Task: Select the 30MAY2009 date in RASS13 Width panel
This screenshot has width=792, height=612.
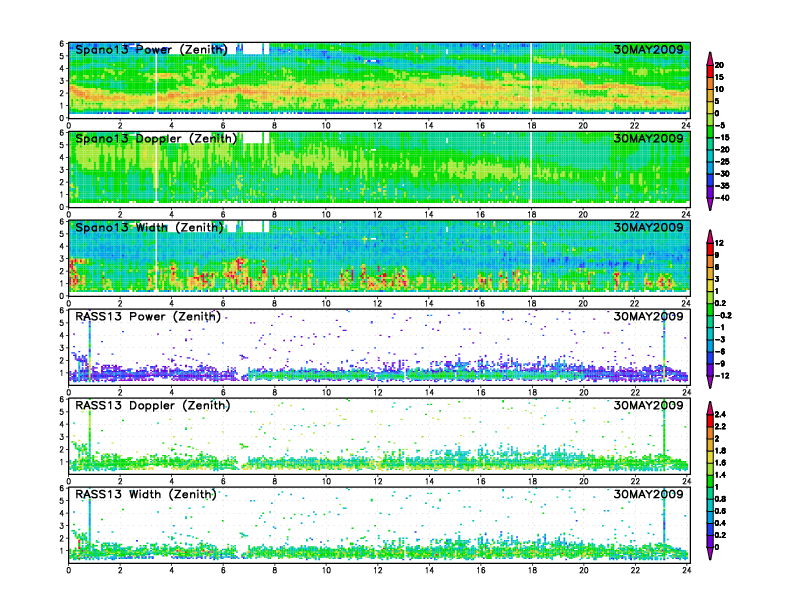Action: tap(649, 494)
